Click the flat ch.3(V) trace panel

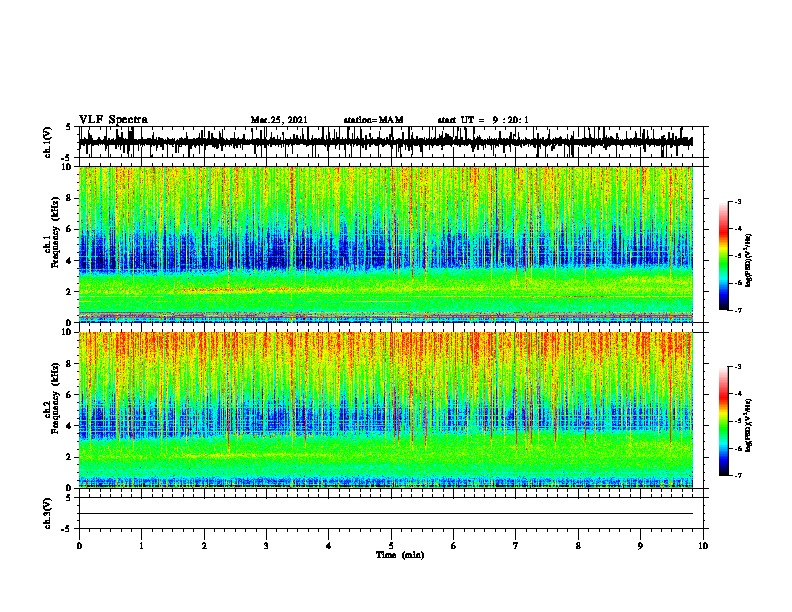[390, 513]
